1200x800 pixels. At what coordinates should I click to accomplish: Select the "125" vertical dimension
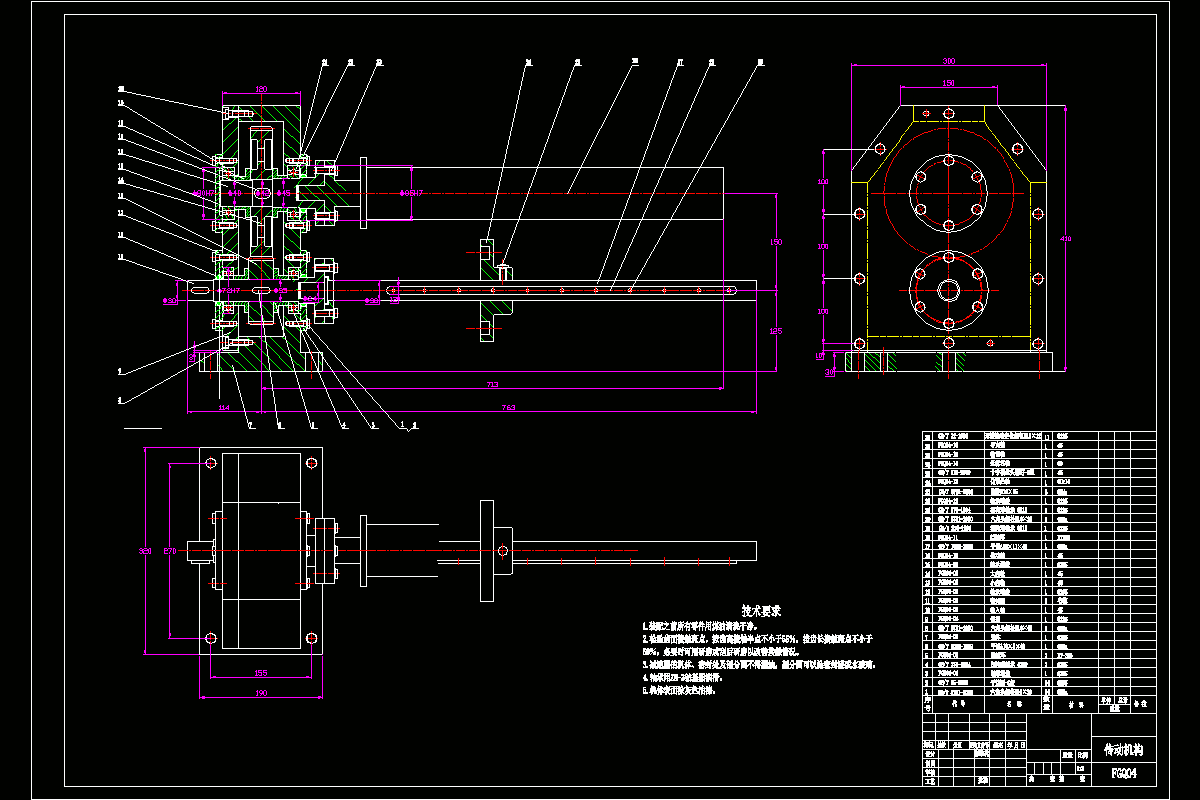point(776,330)
